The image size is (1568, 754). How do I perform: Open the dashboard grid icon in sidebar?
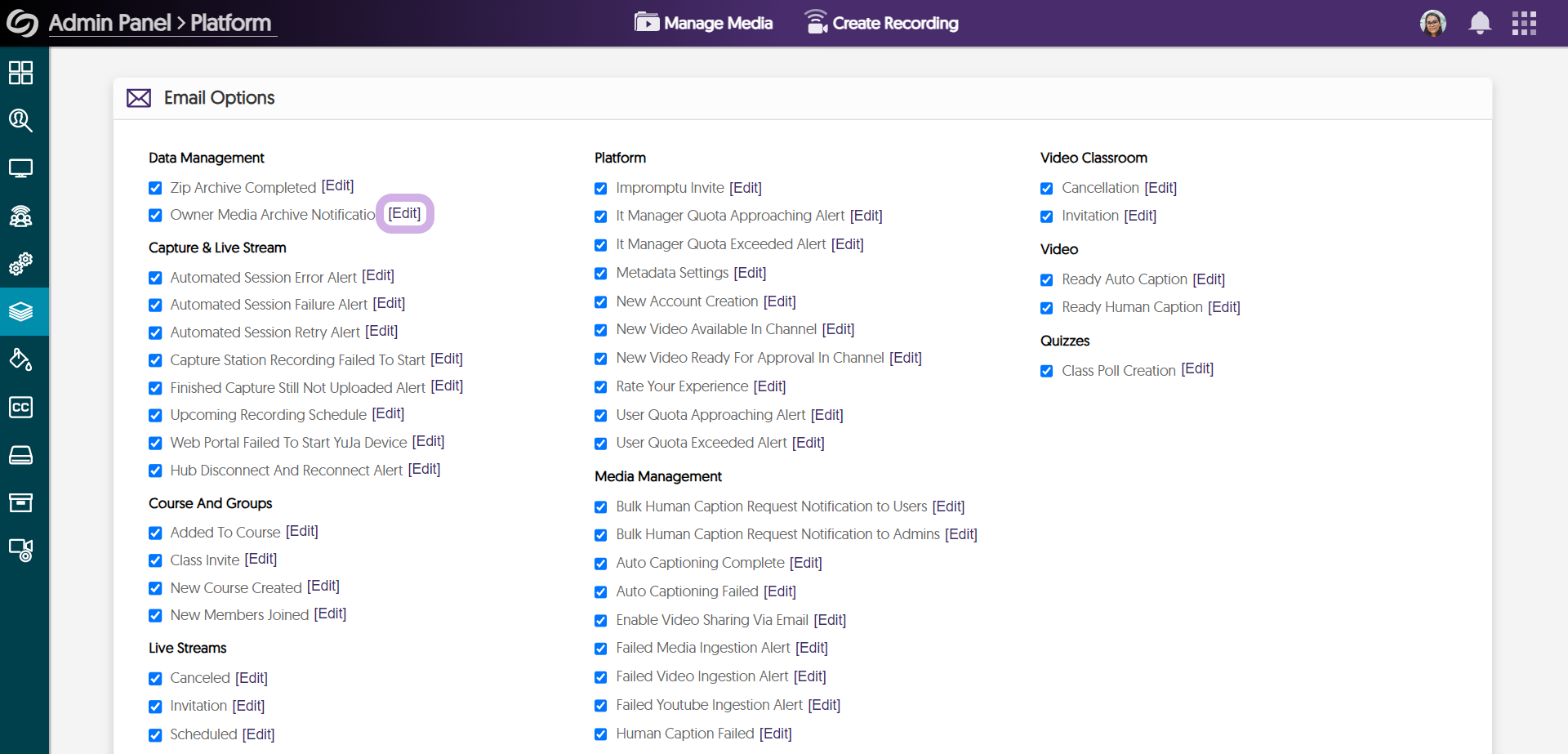20,73
